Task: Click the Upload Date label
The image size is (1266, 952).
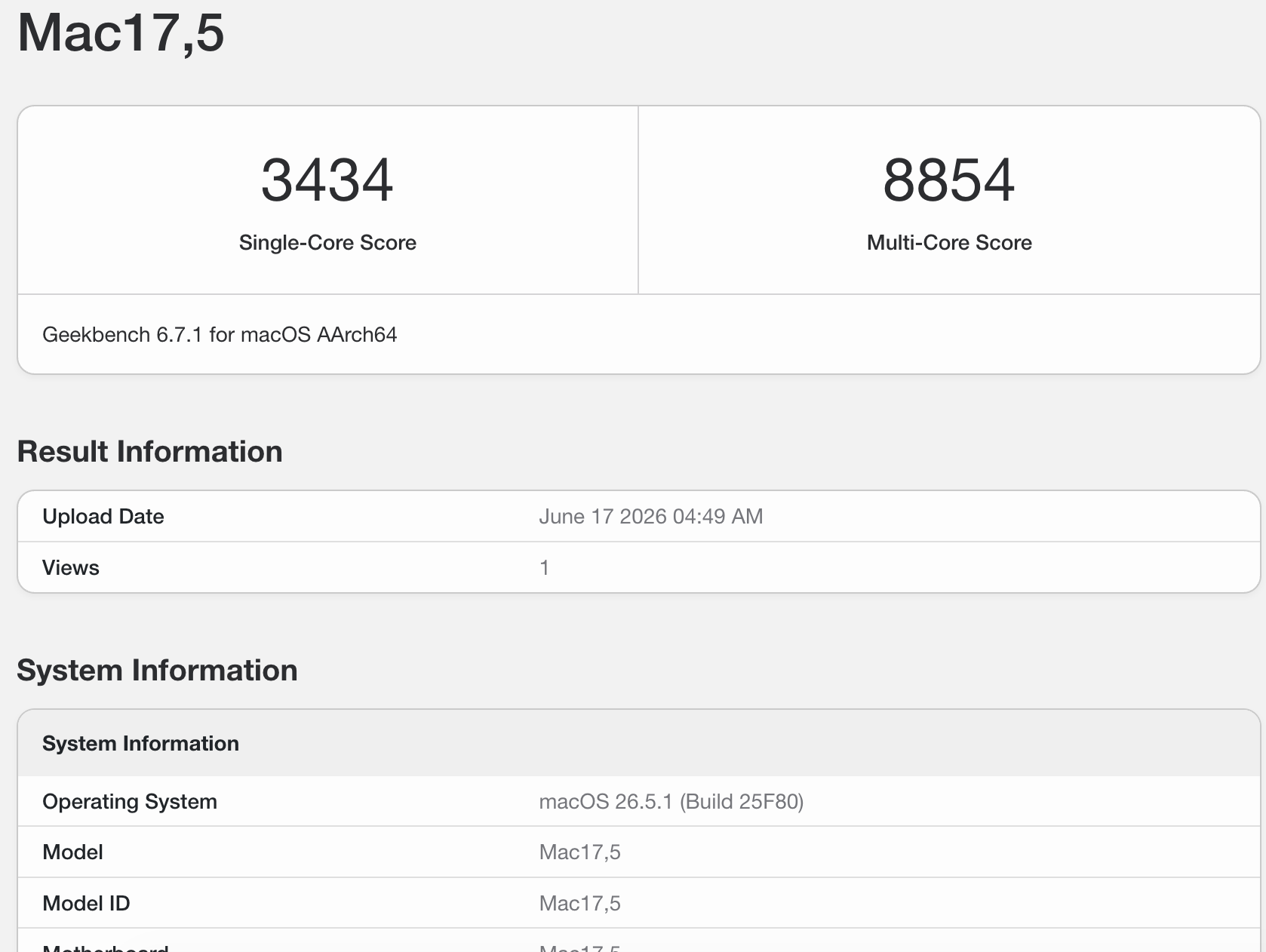Action: pos(103,517)
